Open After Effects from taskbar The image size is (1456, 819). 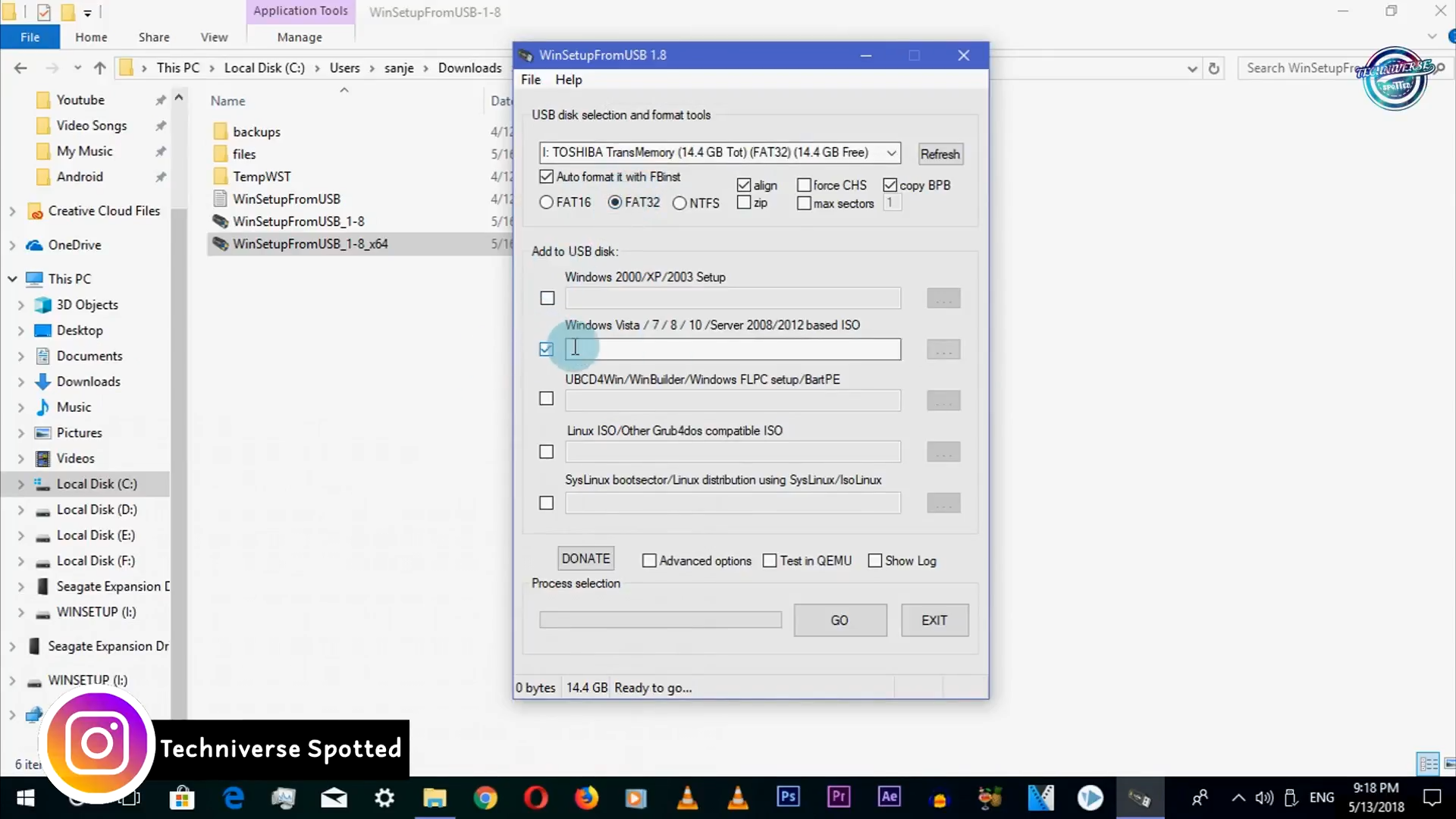pos(889,797)
